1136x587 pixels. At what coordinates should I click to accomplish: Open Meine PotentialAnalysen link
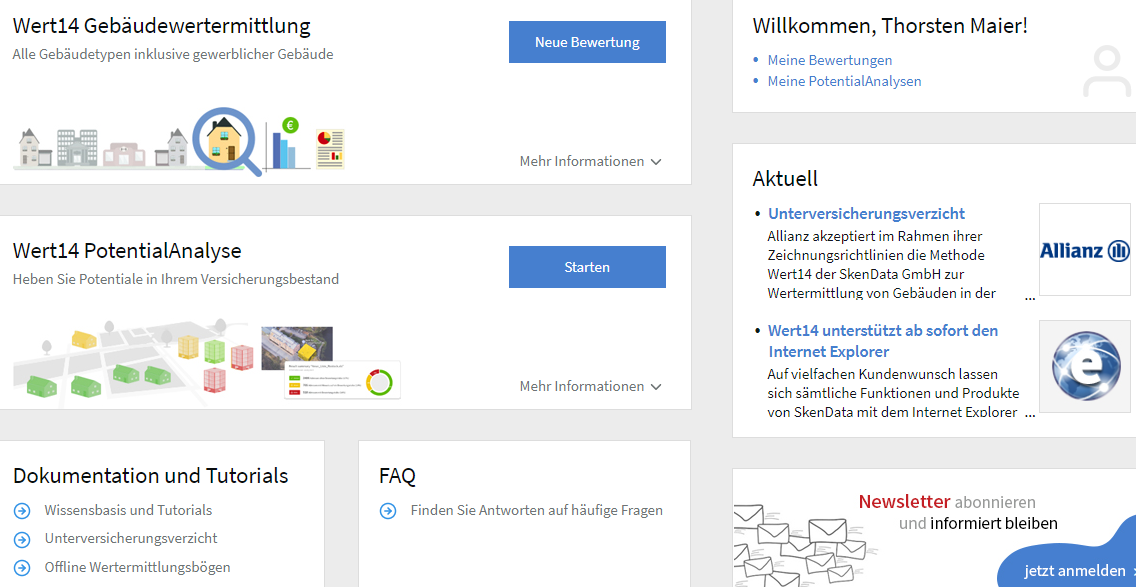844,81
